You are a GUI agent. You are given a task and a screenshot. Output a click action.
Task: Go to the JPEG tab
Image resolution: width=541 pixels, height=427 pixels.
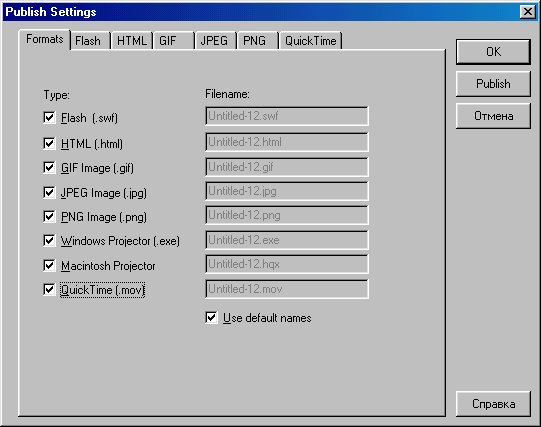[x=216, y=41]
